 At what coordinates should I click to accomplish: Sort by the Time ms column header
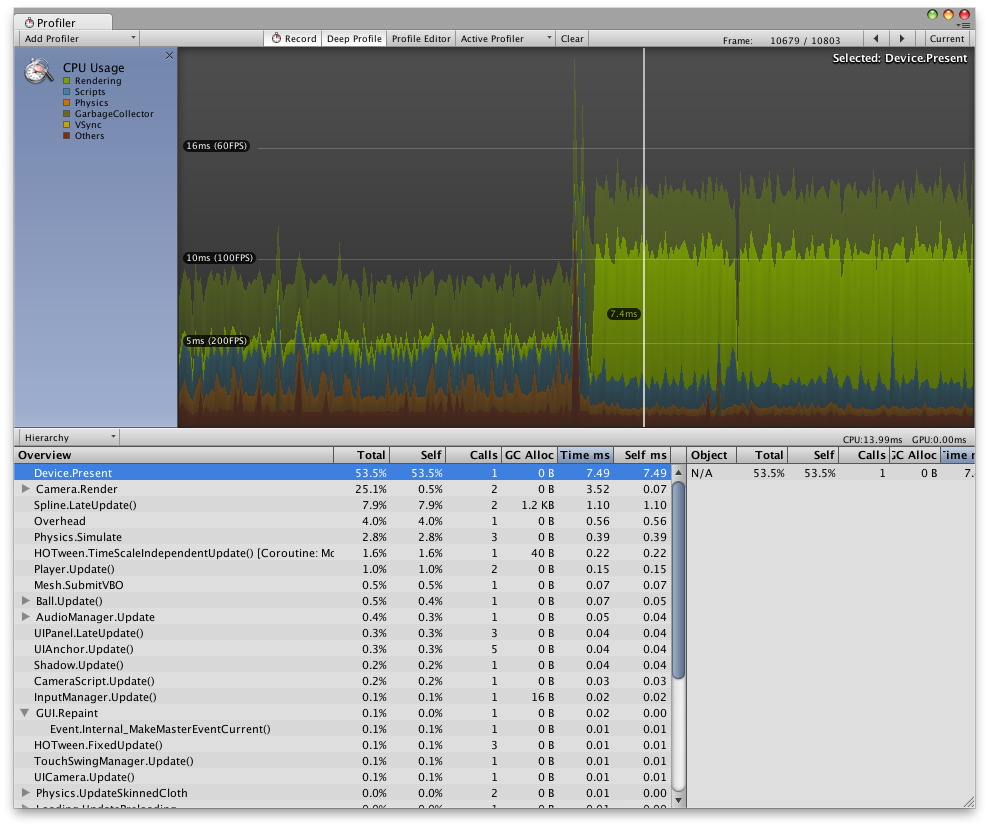coord(585,455)
